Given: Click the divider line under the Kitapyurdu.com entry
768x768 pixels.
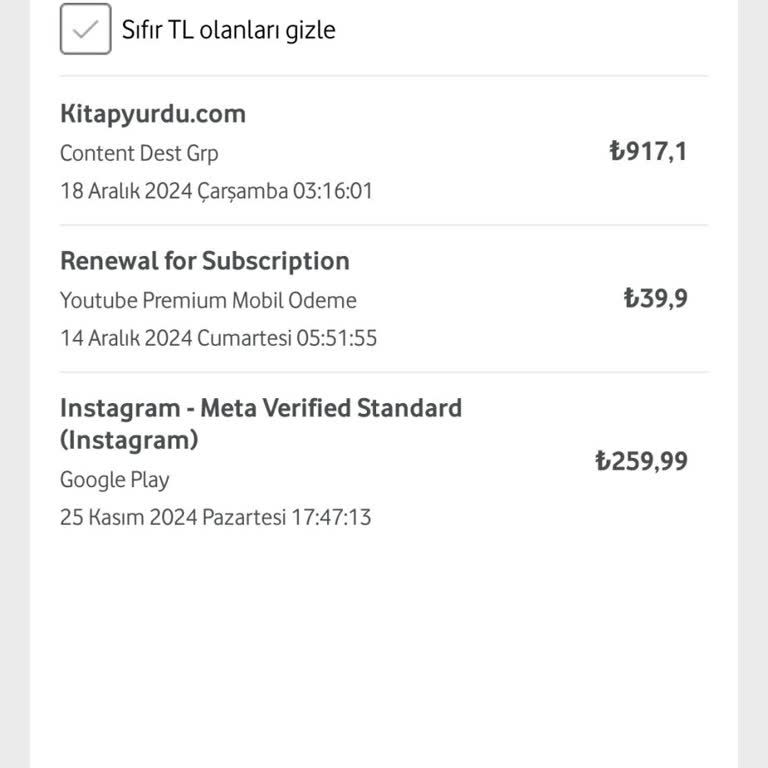Looking at the screenshot, I should [384, 225].
